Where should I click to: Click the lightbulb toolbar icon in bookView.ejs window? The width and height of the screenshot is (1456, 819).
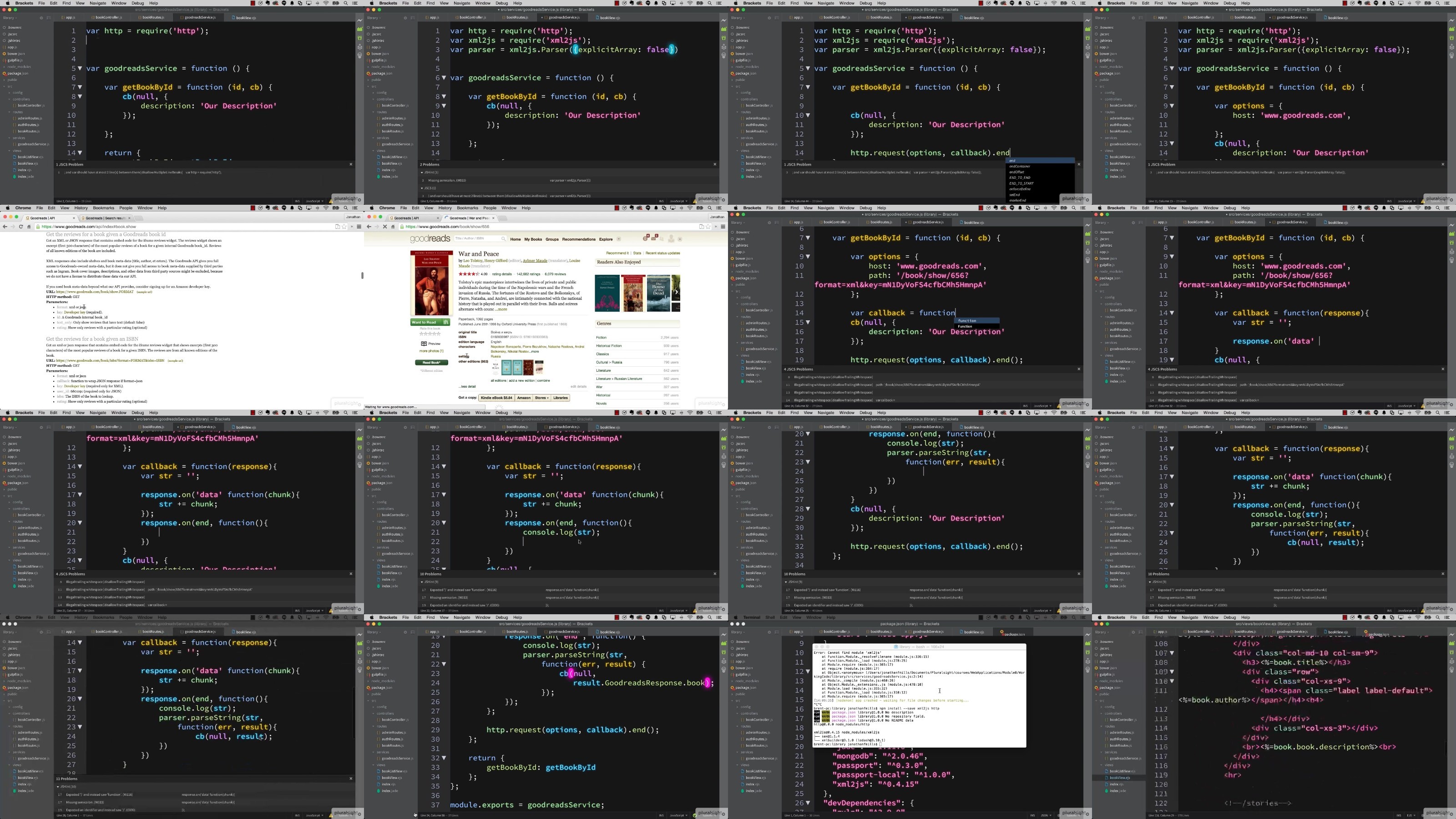click(x=1452, y=670)
